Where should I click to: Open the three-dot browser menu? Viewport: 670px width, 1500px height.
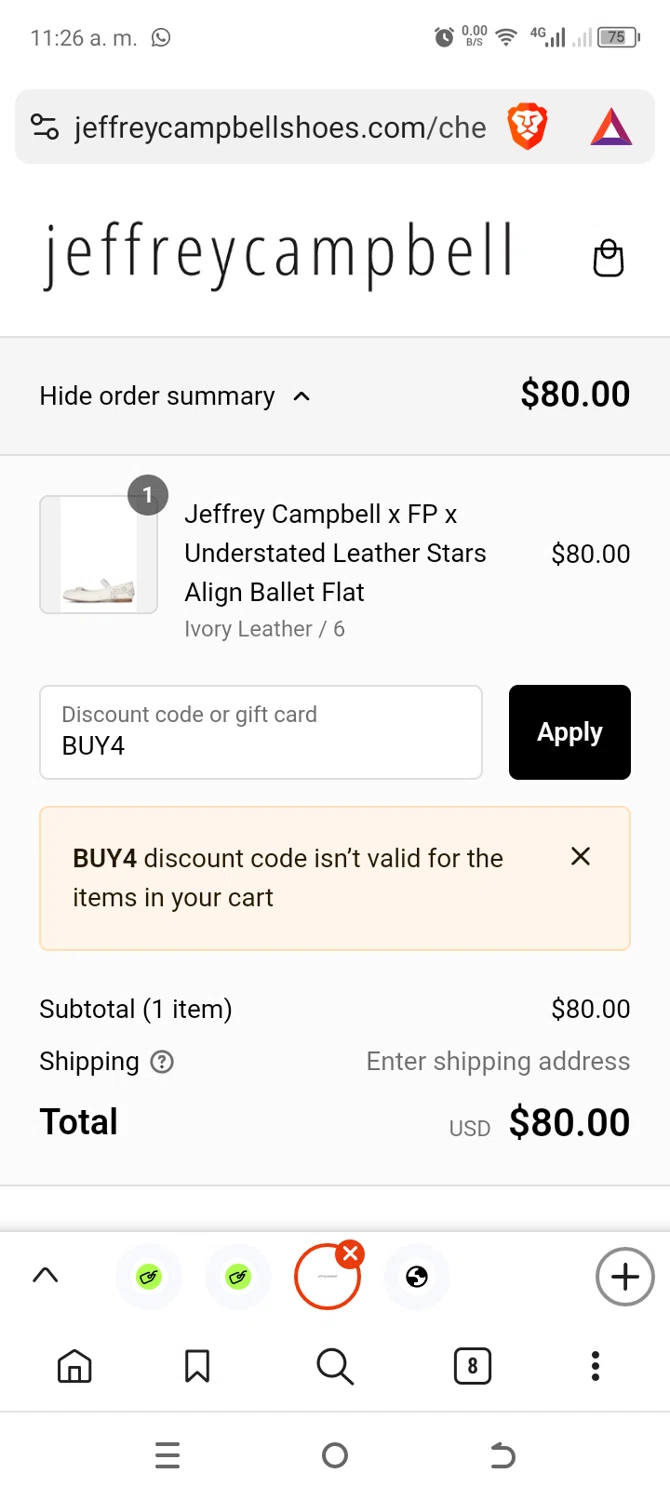point(595,1366)
